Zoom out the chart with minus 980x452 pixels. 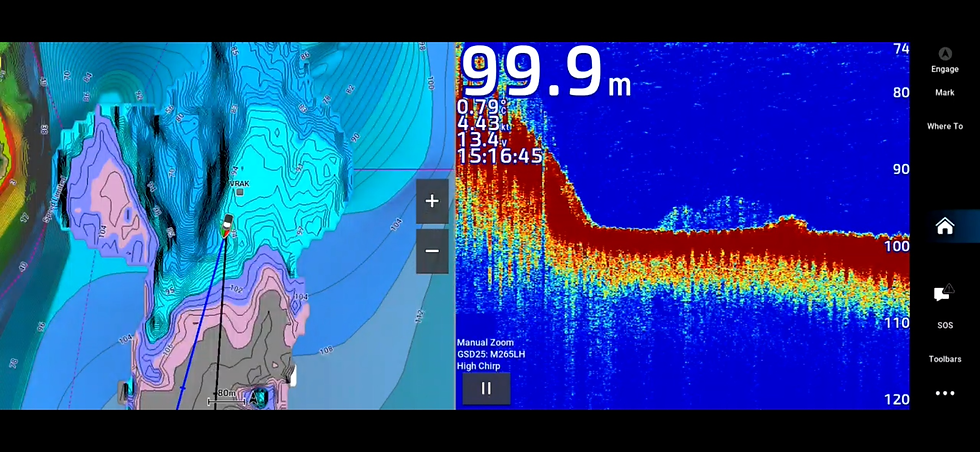tap(432, 251)
